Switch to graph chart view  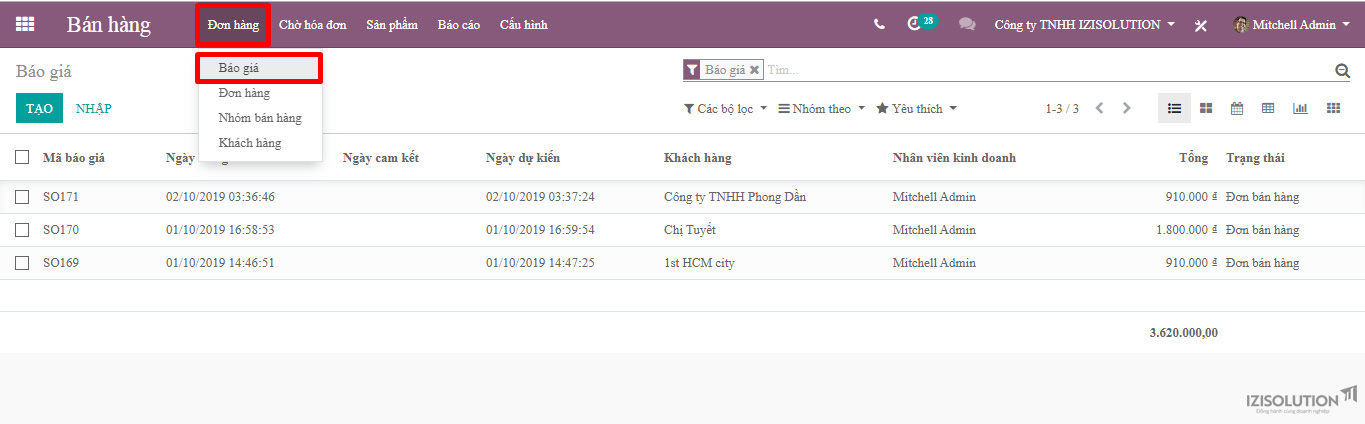[x=1300, y=108]
